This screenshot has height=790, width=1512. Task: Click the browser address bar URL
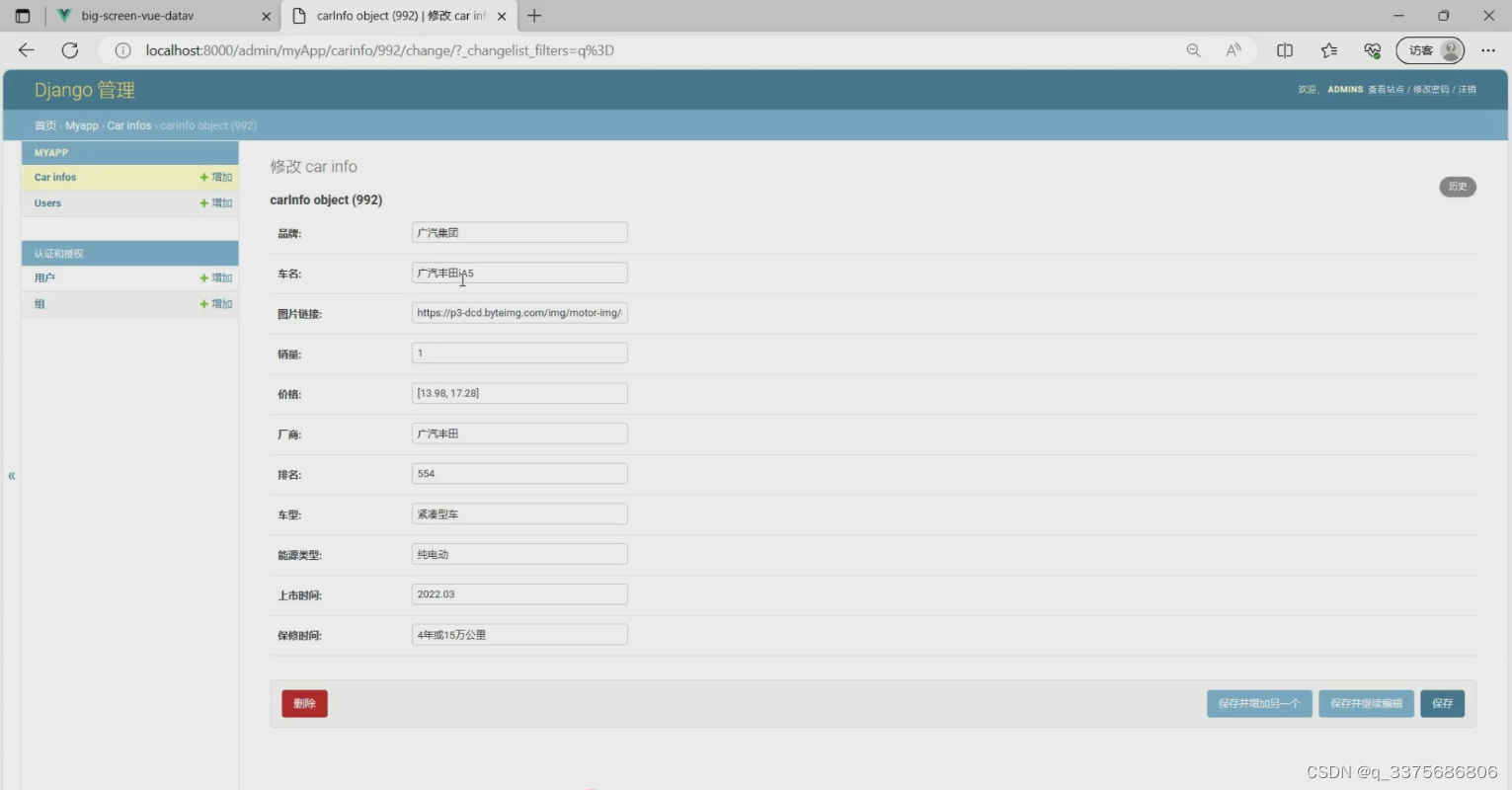(380, 50)
